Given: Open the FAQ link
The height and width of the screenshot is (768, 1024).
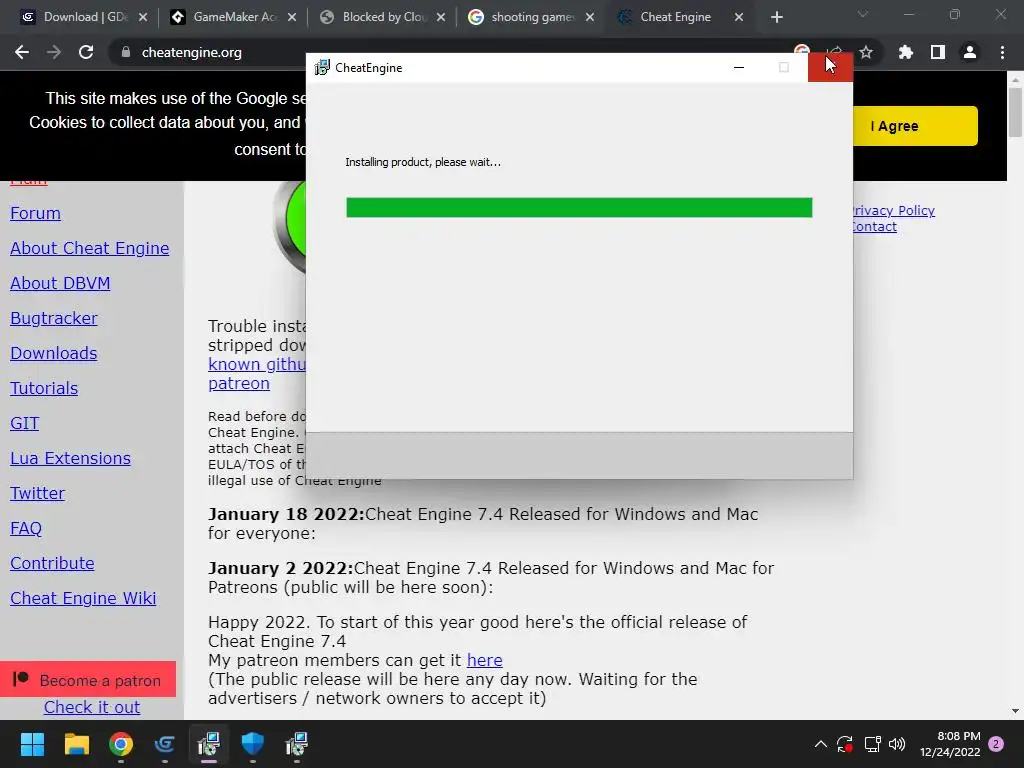Looking at the screenshot, I should [x=25, y=528].
